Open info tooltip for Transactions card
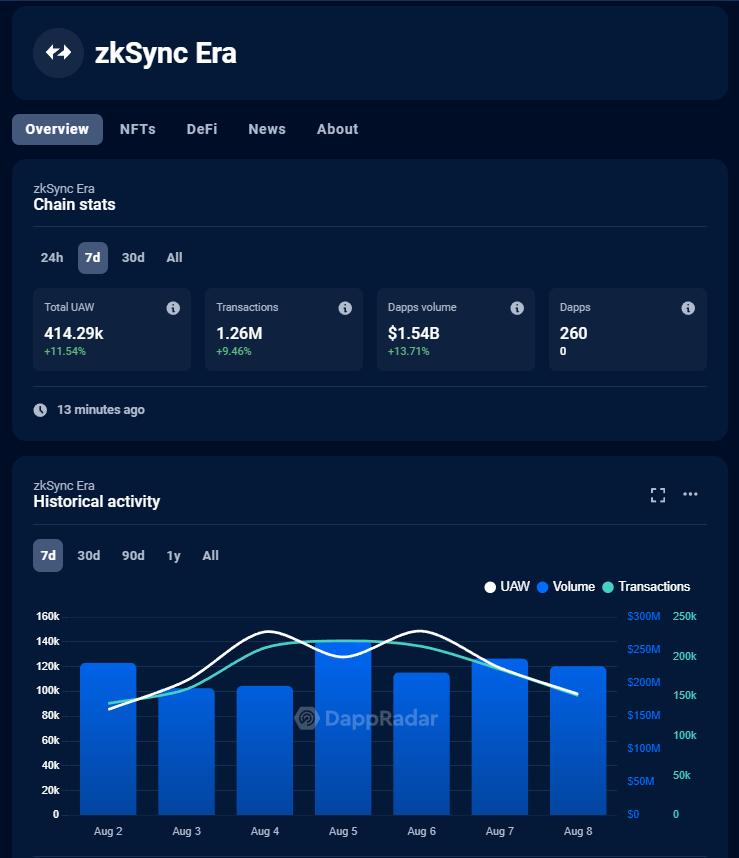Screen dimensions: 739x858 [x=345, y=308]
